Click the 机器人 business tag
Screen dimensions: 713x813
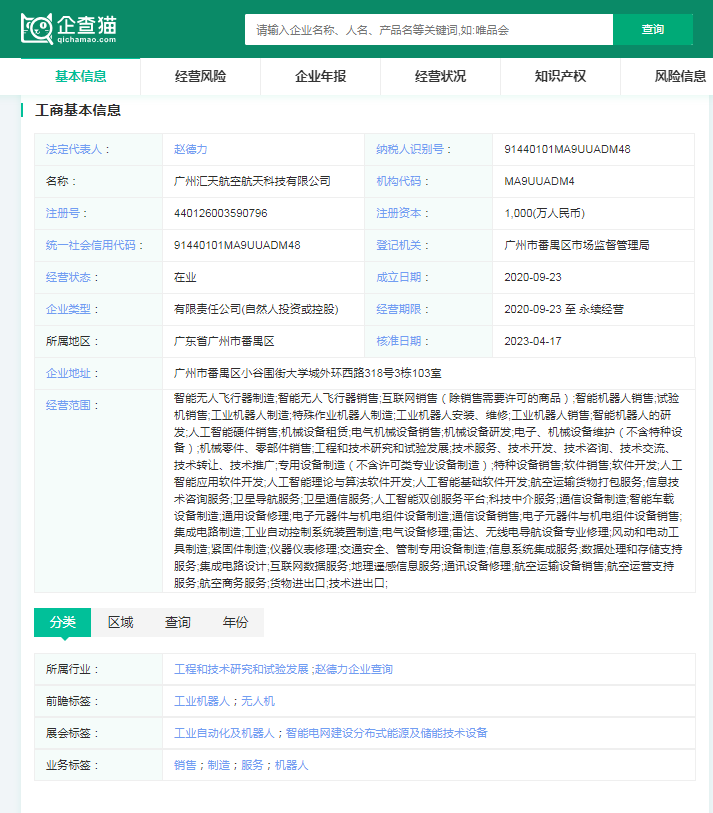point(291,765)
